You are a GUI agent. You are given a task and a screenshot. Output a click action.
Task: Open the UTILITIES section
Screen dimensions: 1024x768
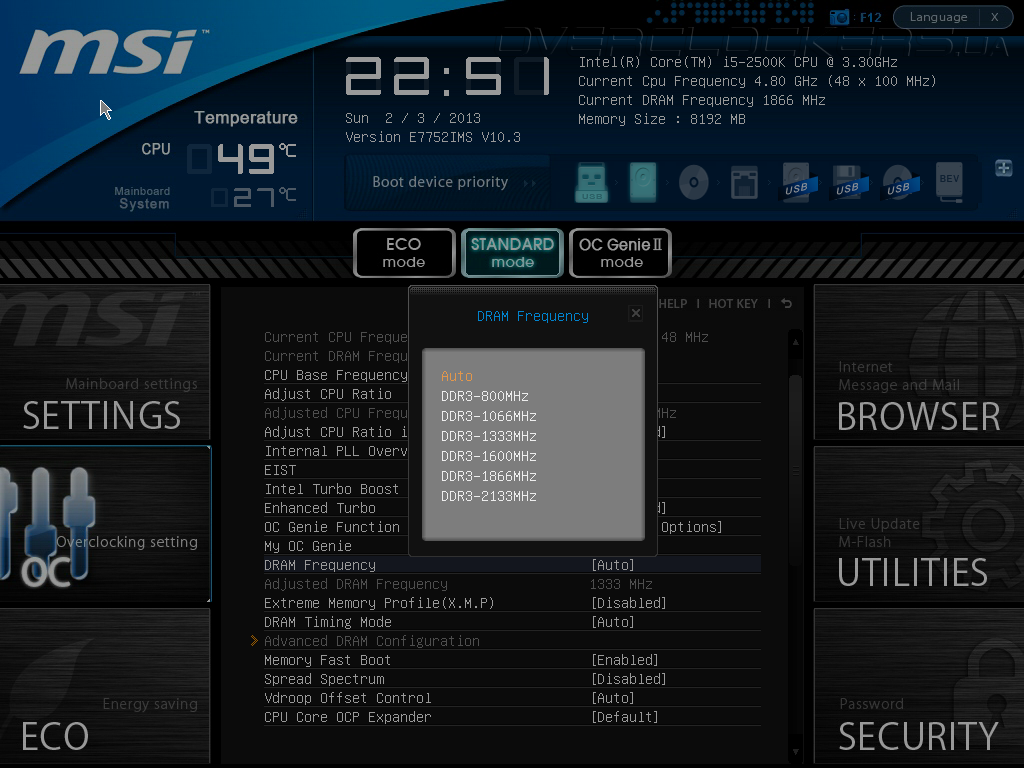coord(918,524)
